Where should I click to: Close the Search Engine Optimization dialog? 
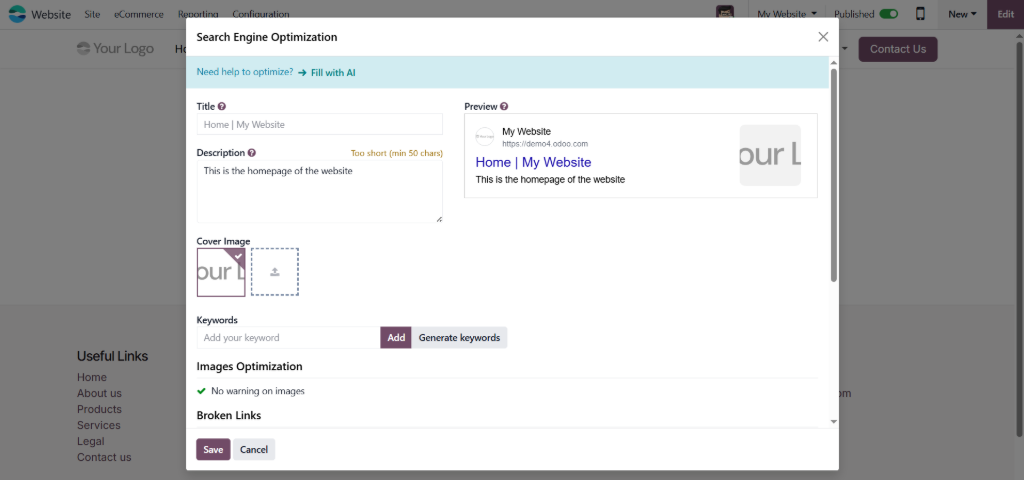coord(823,37)
